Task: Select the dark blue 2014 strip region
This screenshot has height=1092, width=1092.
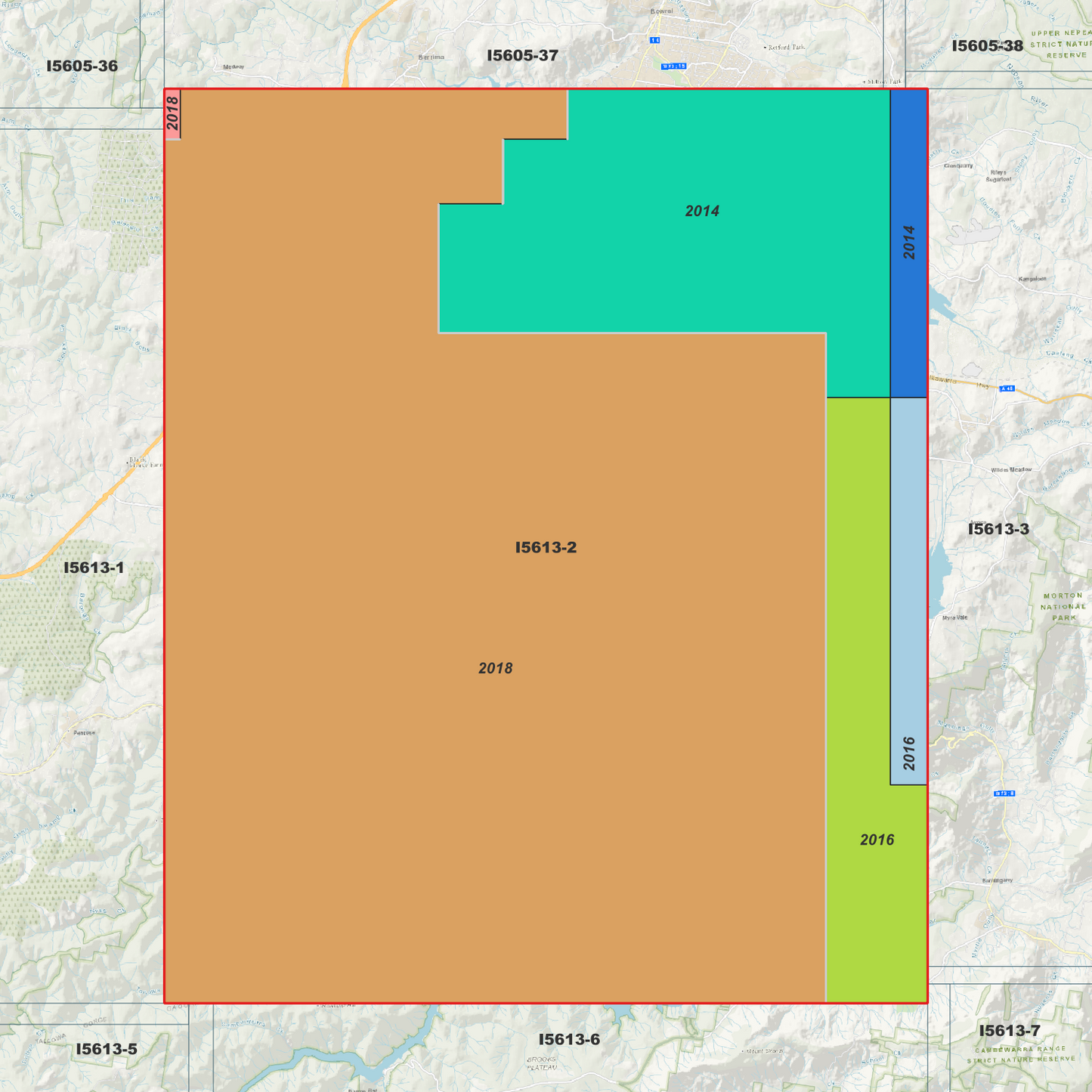Action: click(x=908, y=242)
